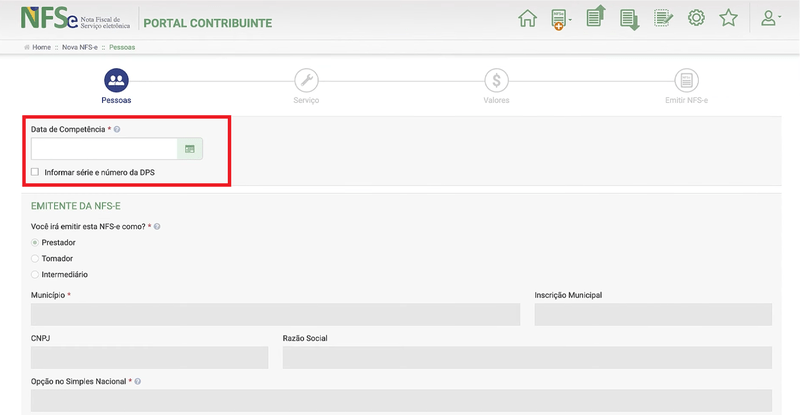
Task: Open the draft document pencil icon
Action: tap(662, 19)
